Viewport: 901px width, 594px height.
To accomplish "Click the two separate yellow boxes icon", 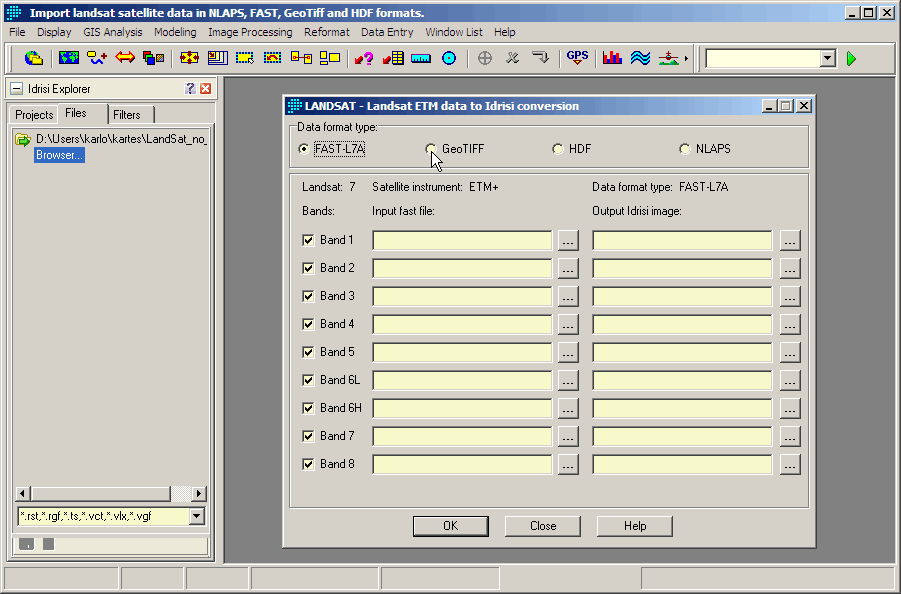I will tap(330, 58).
